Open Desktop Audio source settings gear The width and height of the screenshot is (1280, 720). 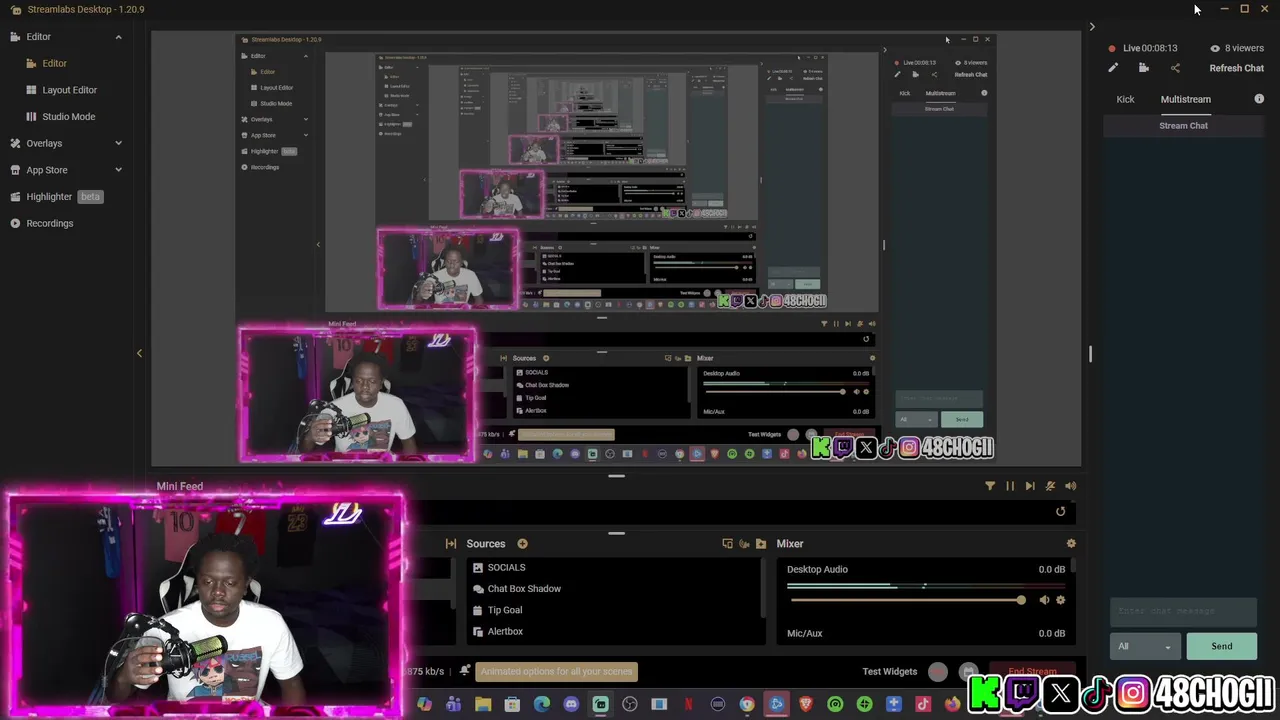[1060, 600]
